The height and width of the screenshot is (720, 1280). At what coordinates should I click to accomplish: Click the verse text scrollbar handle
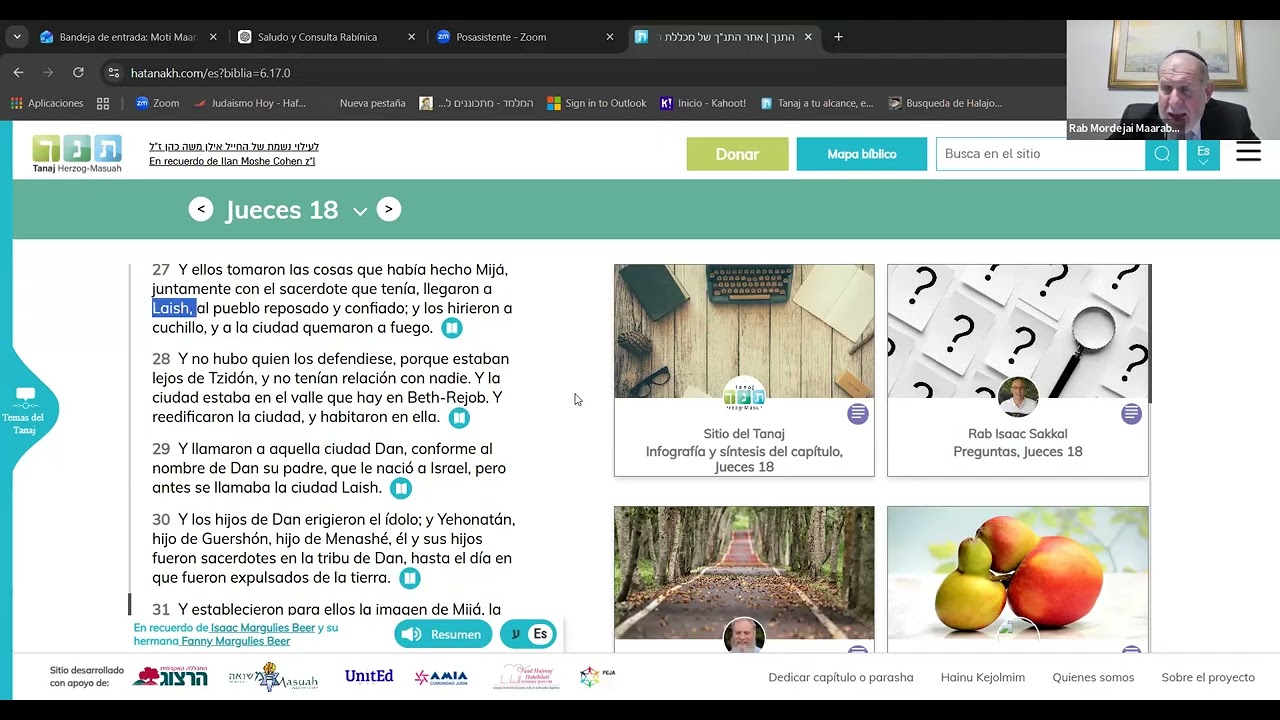129,604
